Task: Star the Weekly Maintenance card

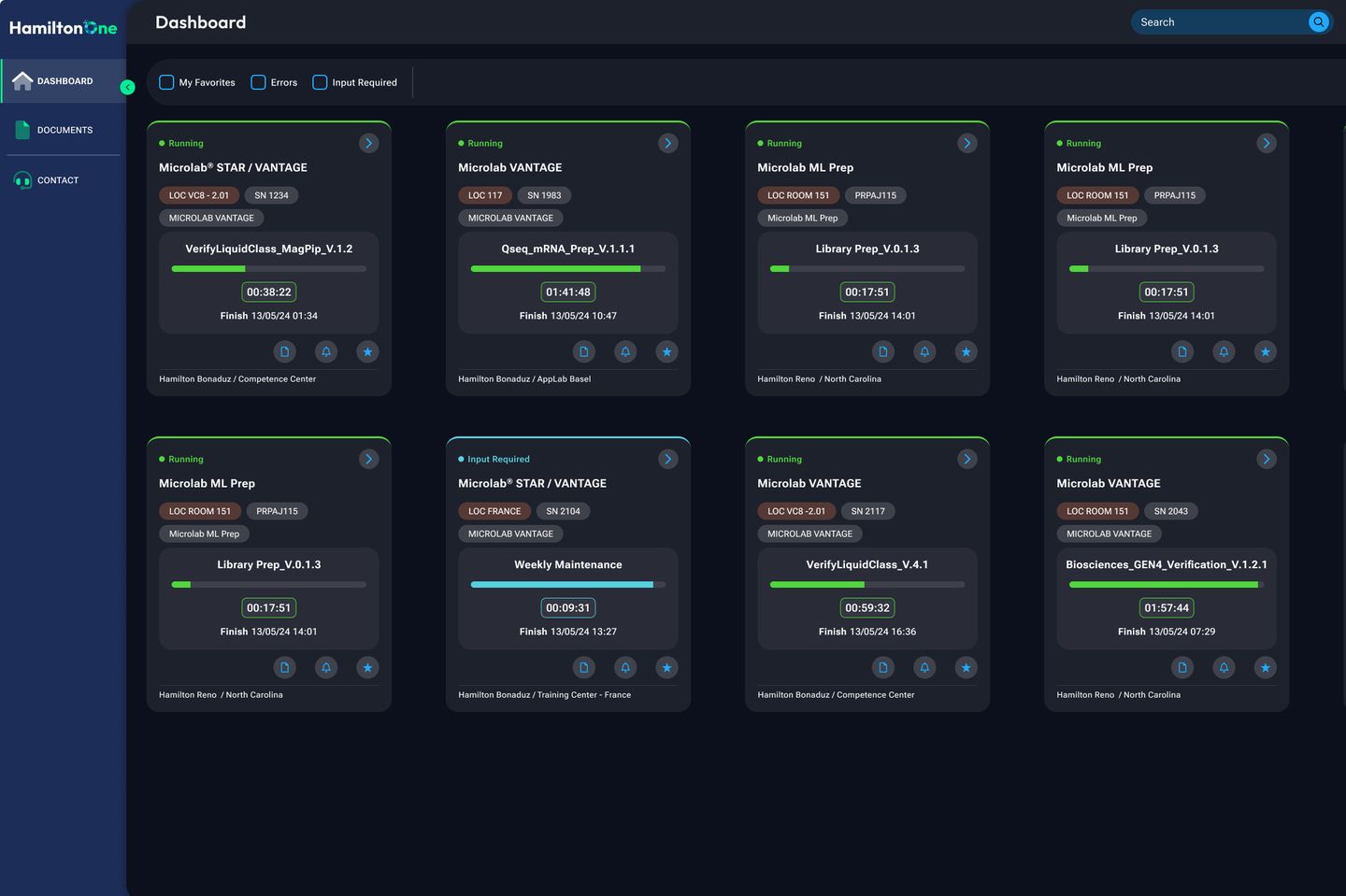Action: 666,667
